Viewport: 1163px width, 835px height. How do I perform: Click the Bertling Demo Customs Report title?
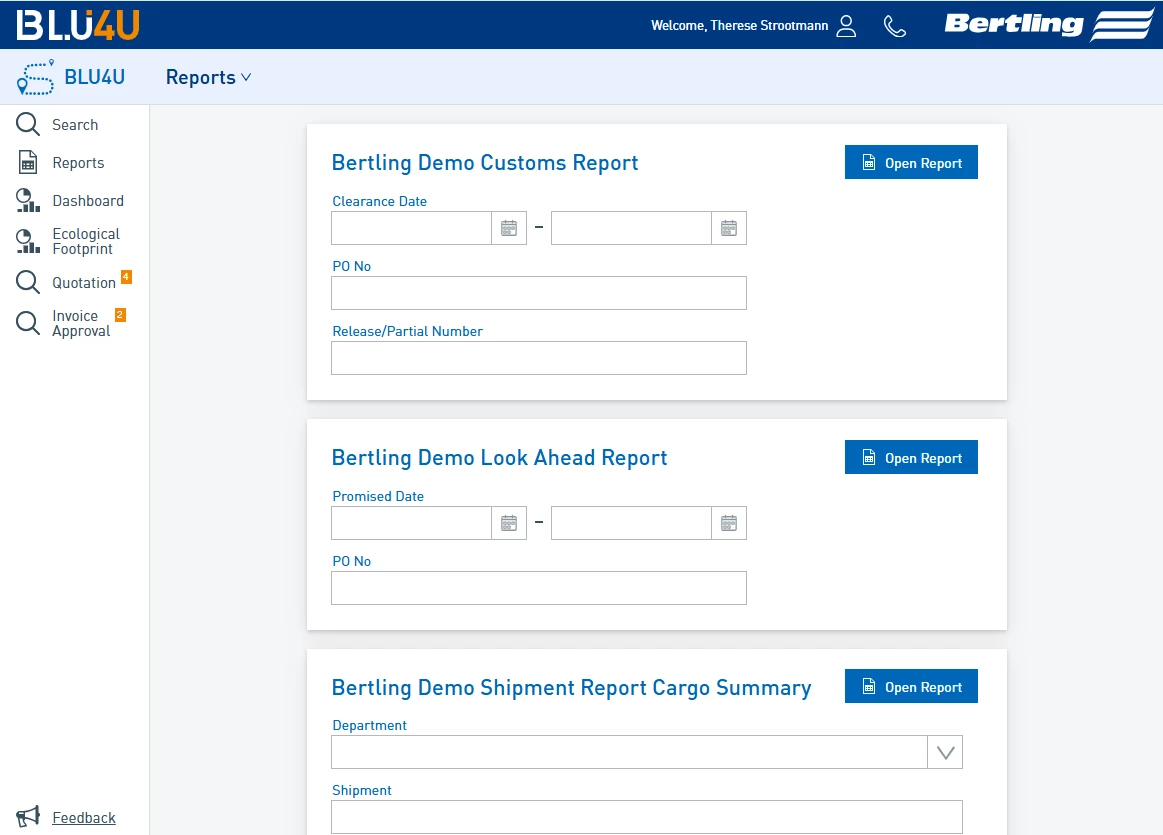point(485,162)
